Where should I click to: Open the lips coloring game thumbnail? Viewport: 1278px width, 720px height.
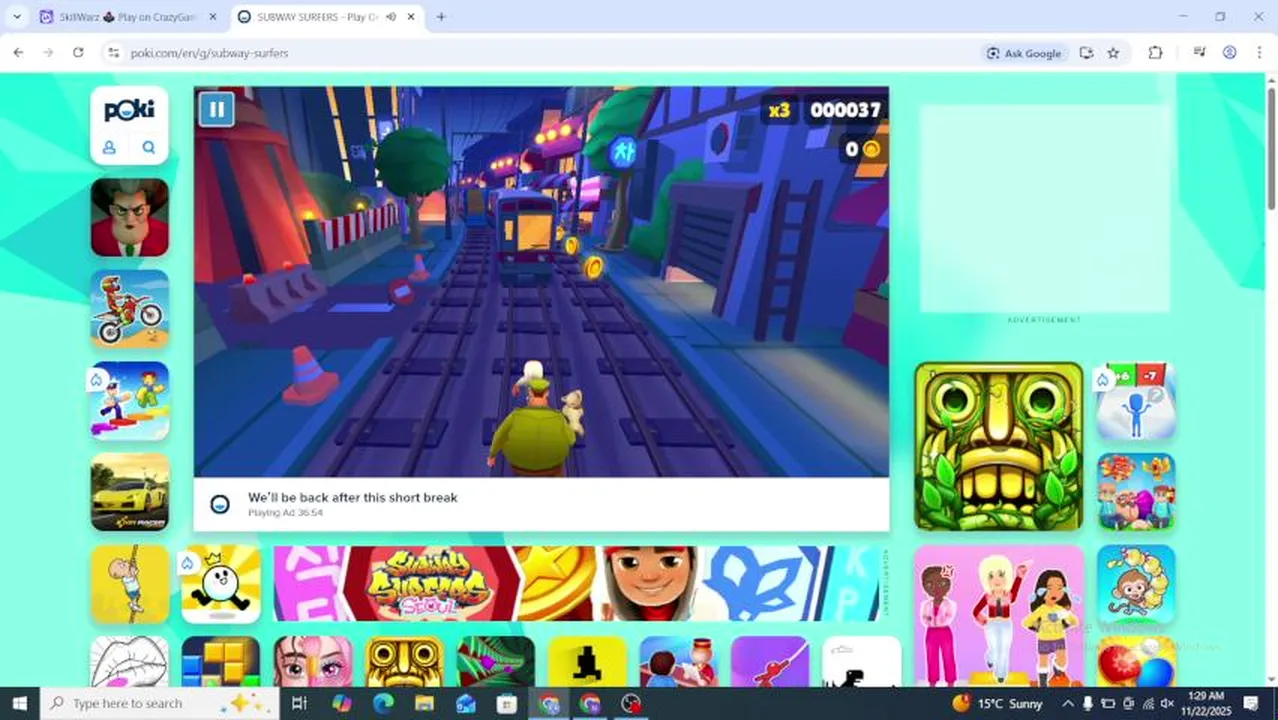(130, 662)
